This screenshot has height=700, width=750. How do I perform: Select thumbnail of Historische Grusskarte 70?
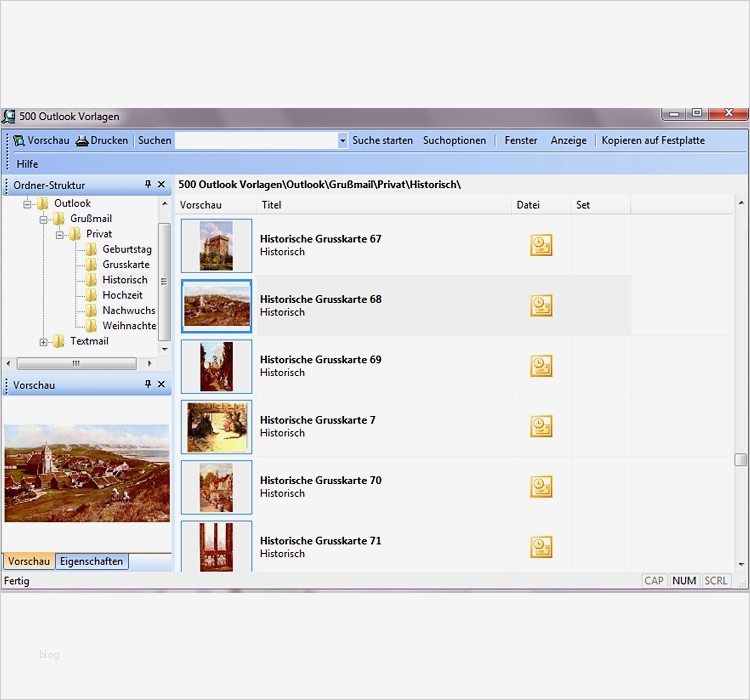coord(216,487)
